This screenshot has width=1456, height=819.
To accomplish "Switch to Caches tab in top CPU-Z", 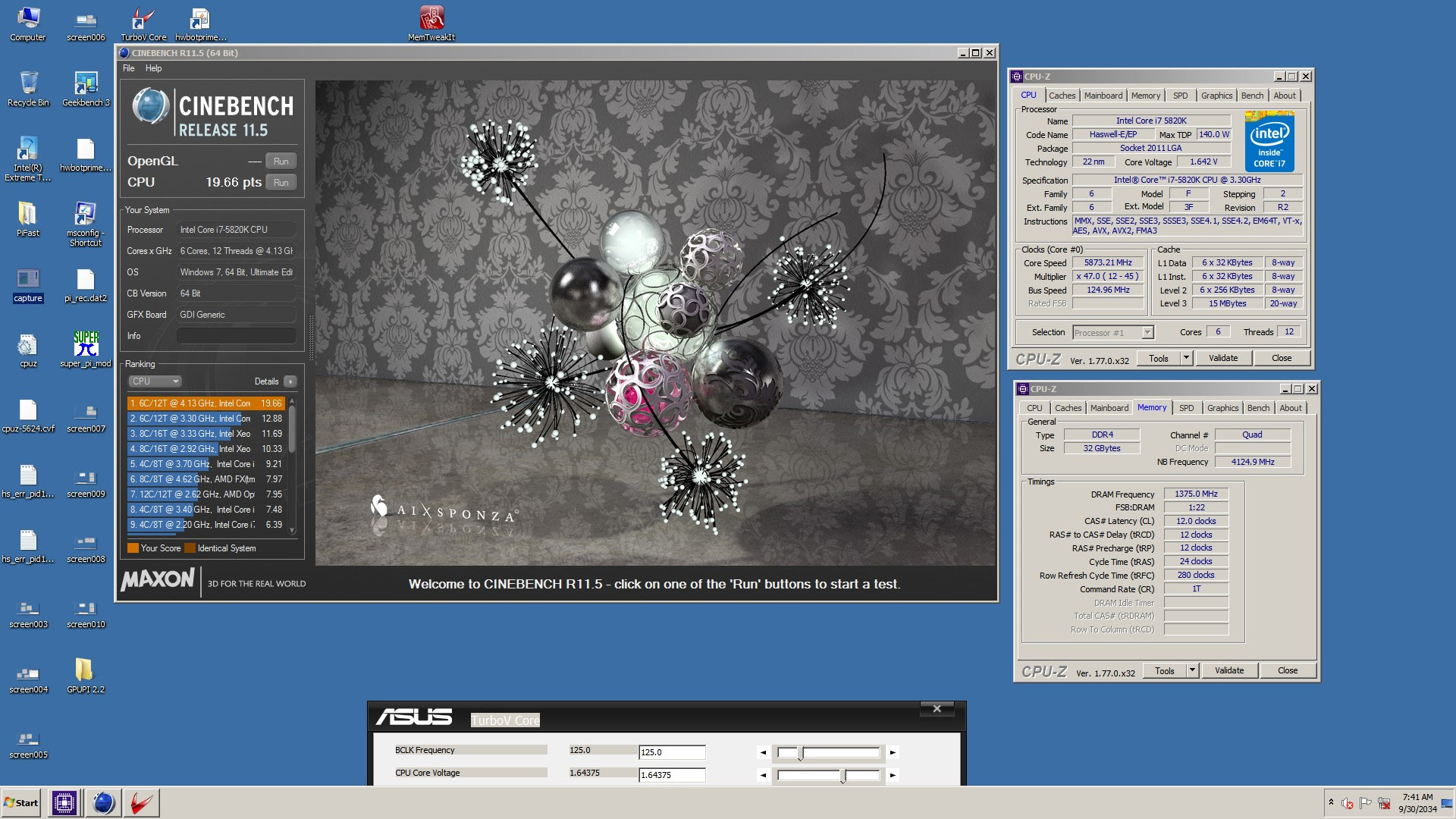I will tap(1062, 96).
